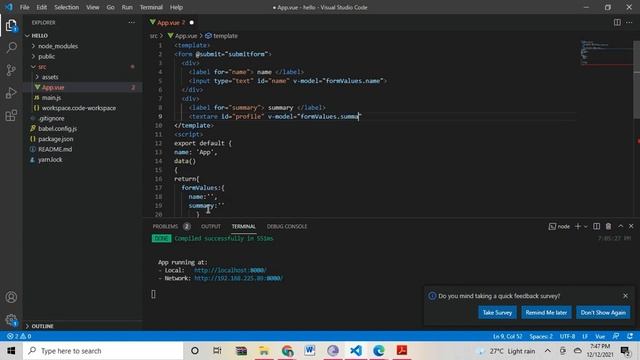Kill terminal with trash icon

point(608,226)
